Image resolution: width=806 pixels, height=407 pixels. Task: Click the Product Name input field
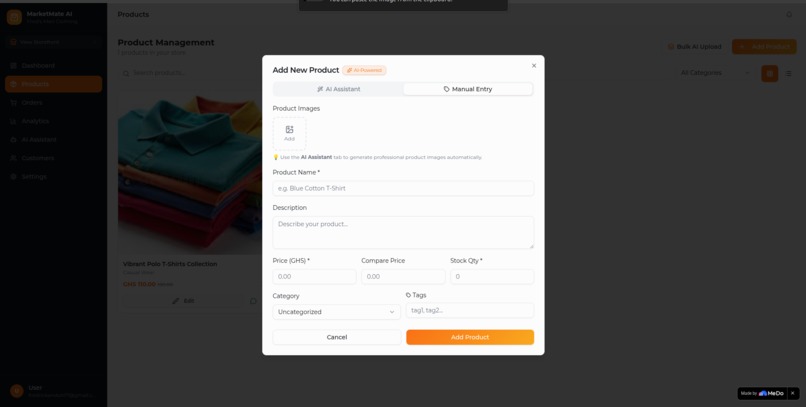403,188
